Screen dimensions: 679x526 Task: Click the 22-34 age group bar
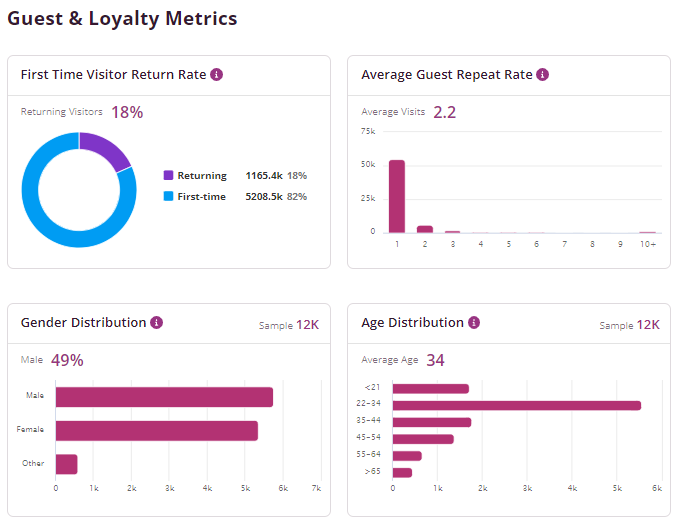point(516,405)
